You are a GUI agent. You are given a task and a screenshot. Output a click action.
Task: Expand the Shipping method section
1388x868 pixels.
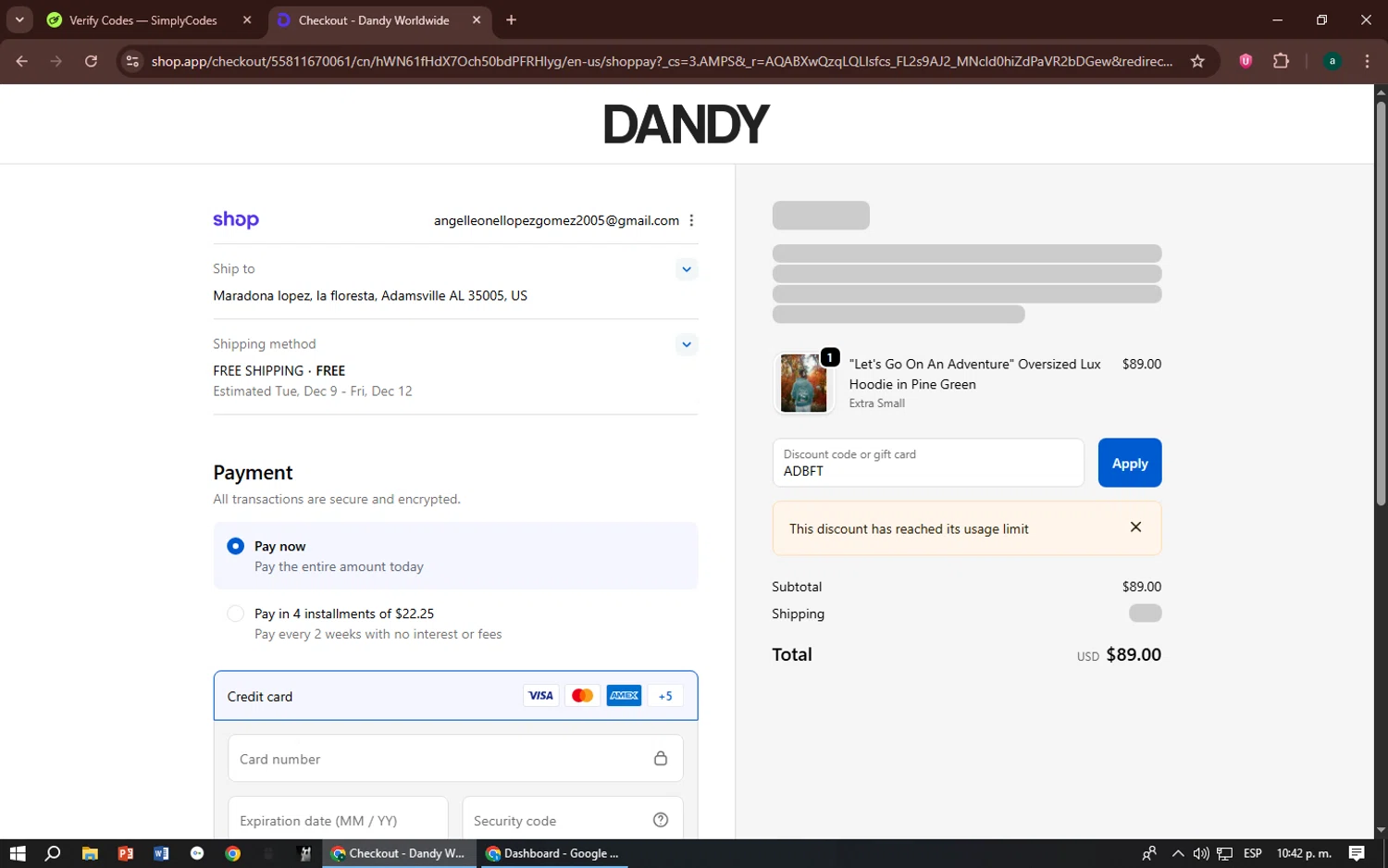[687, 344]
